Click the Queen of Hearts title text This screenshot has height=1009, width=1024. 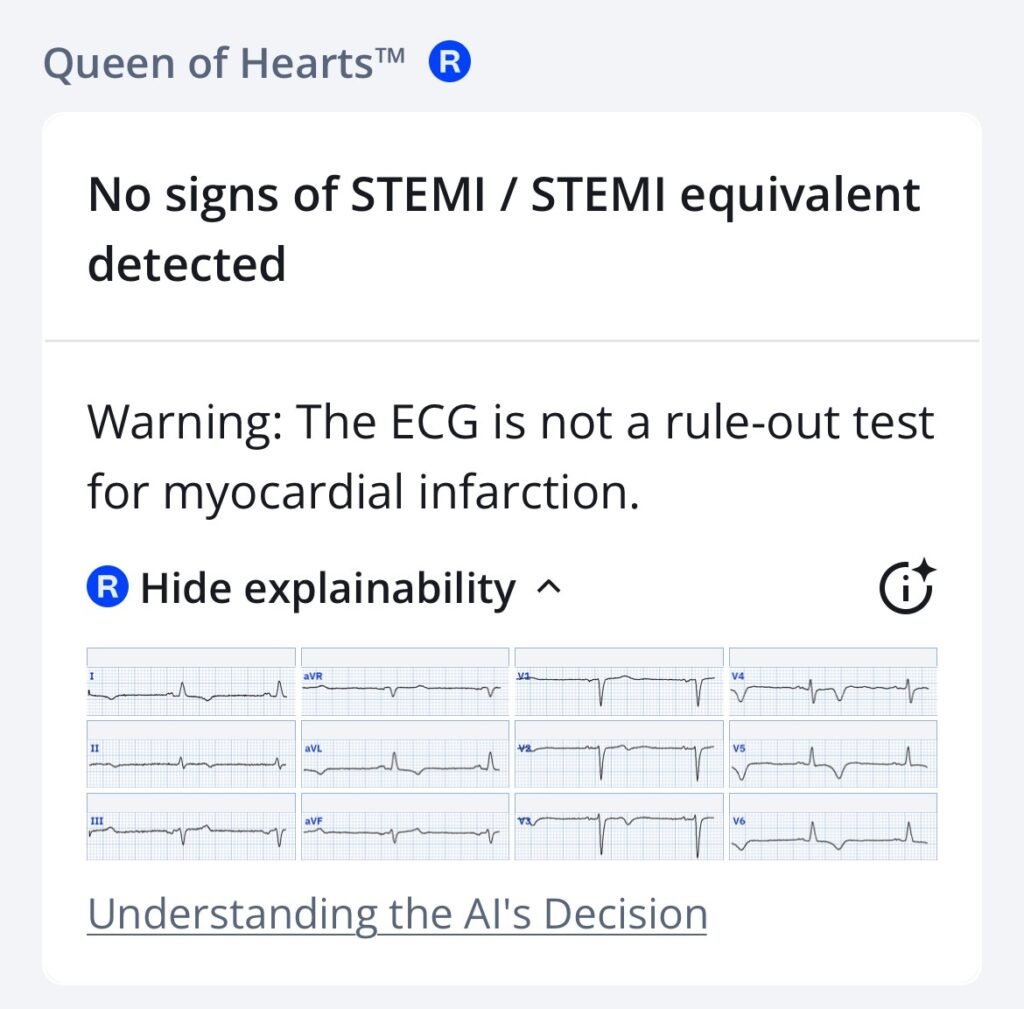coord(225,65)
